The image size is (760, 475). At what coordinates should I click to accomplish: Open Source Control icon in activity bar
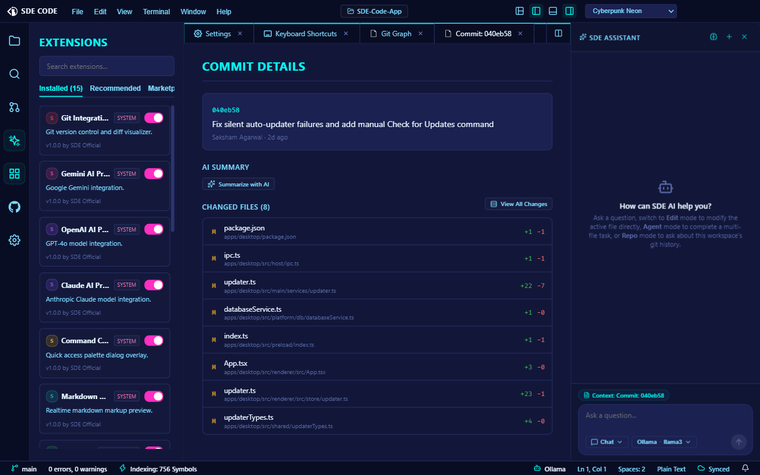[15, 107]
